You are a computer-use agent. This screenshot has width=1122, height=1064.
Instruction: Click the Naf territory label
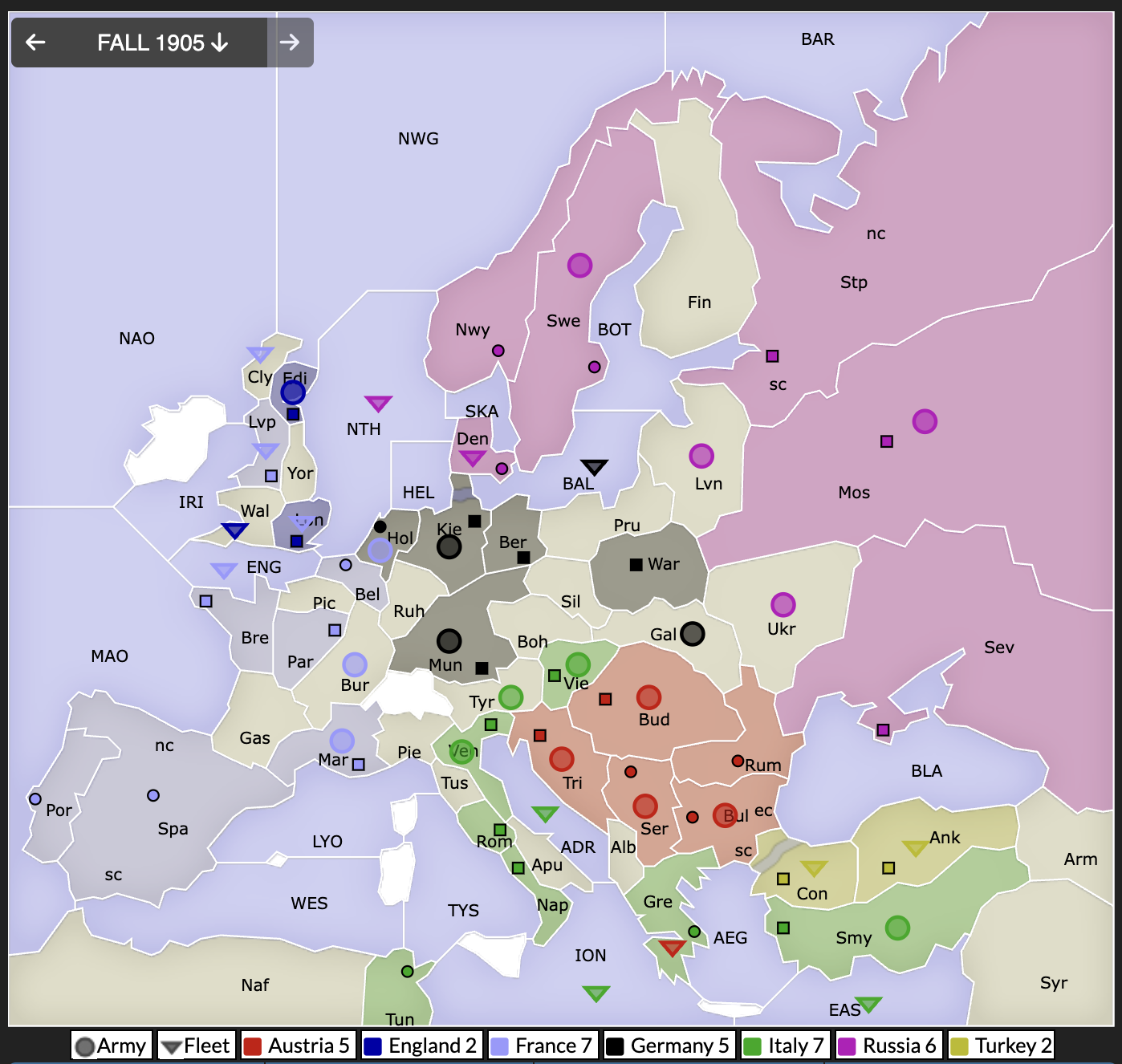255,985
